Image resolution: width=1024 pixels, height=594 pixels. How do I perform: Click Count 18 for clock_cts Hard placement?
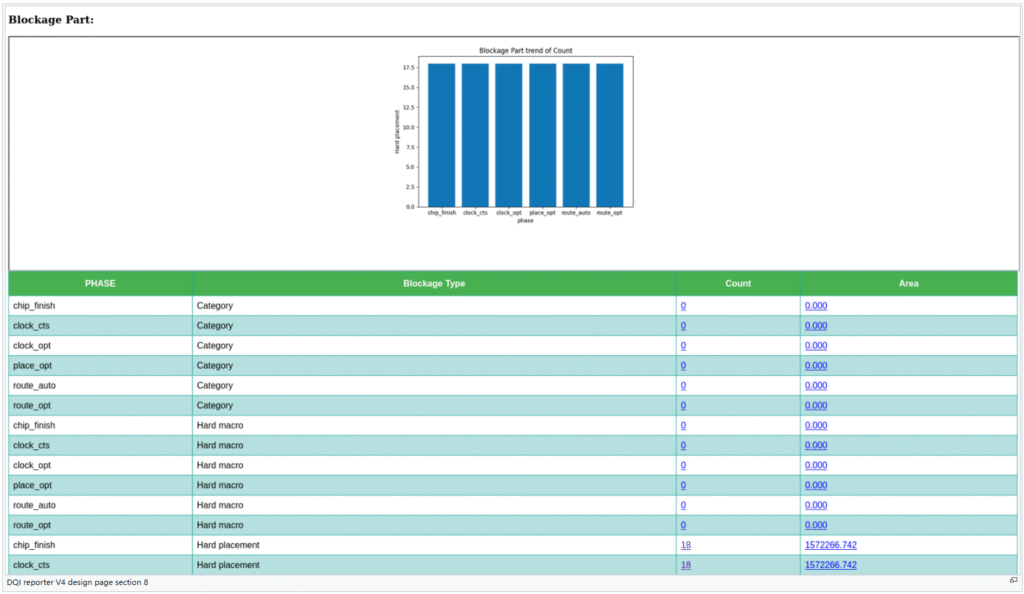tap(686, 565)
